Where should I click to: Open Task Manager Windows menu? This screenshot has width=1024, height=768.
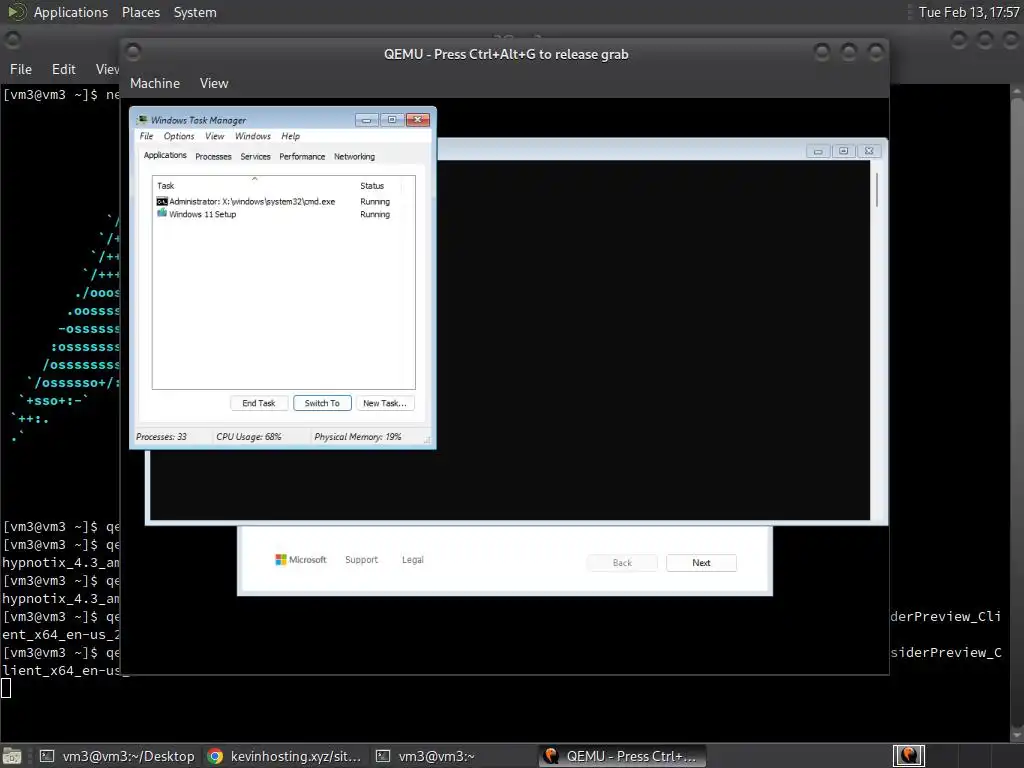pyautogui.click(x=253, y=136)
